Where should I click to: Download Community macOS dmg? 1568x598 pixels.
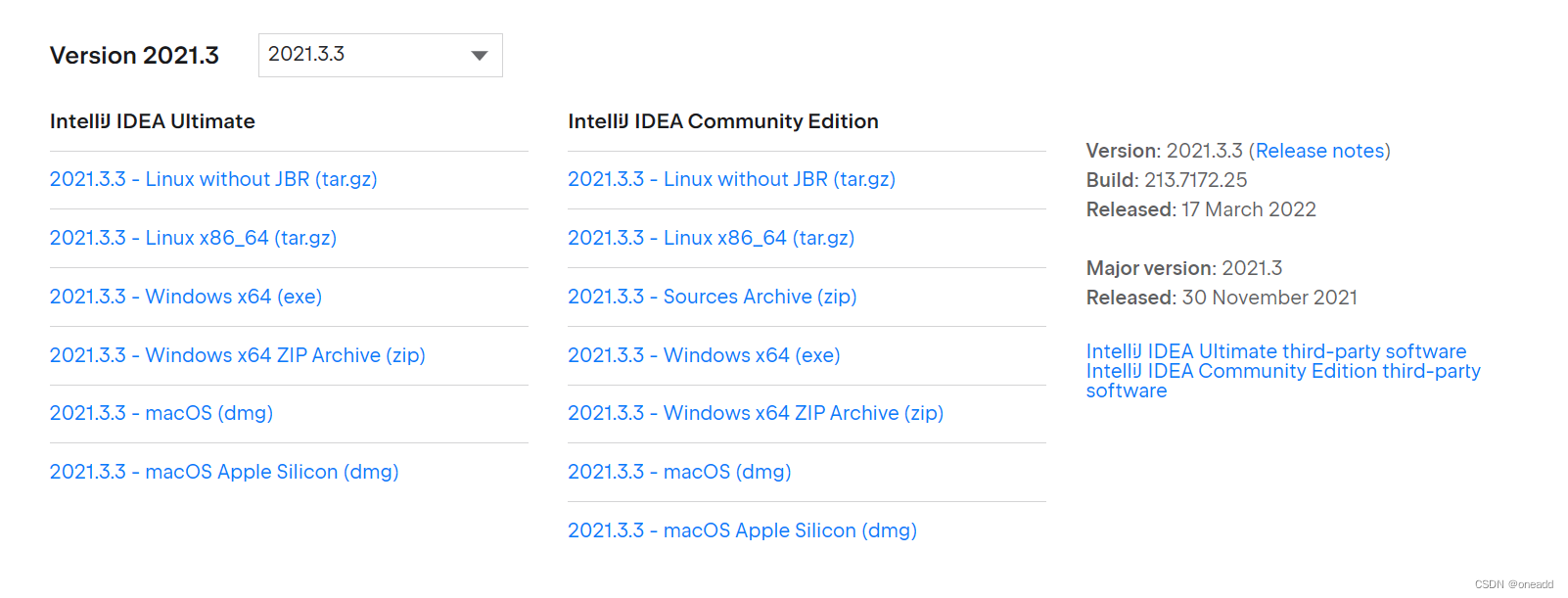pos(679,472)
